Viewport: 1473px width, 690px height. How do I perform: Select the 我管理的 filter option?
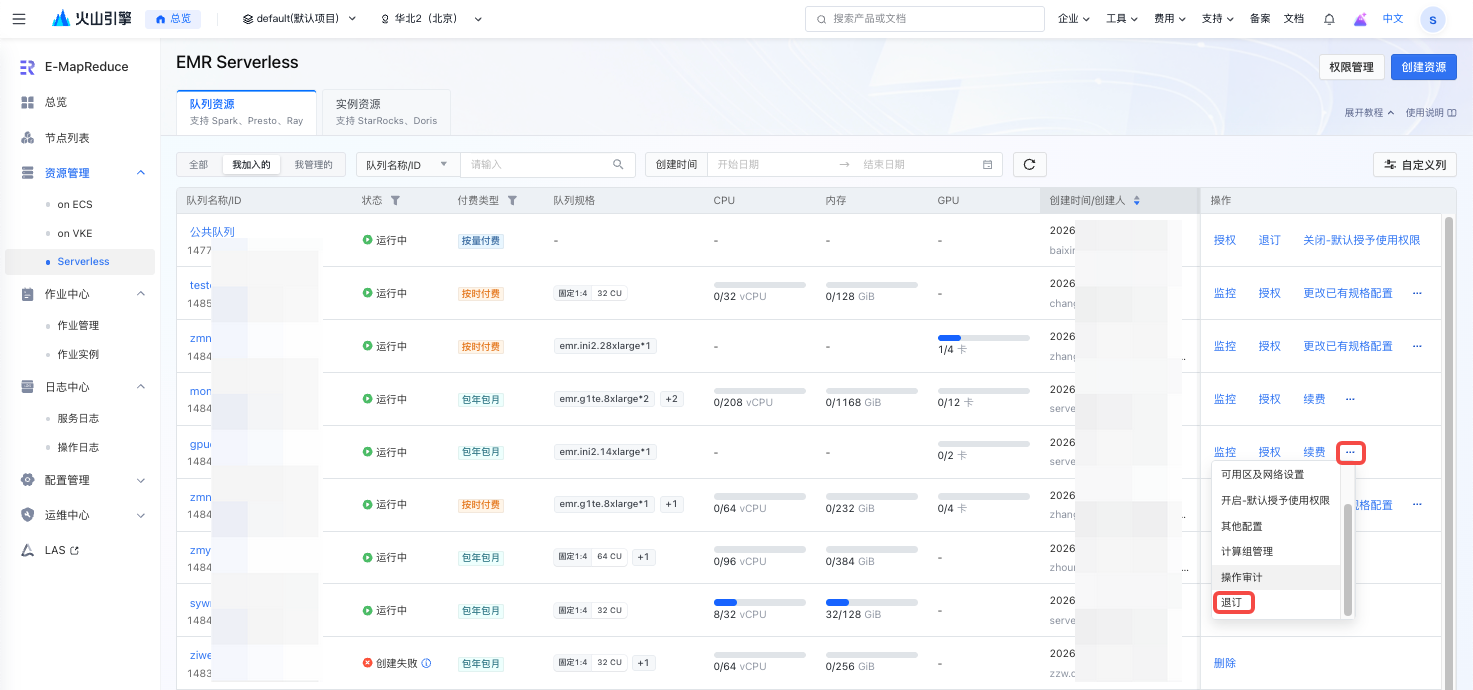[x=313, y=165]
